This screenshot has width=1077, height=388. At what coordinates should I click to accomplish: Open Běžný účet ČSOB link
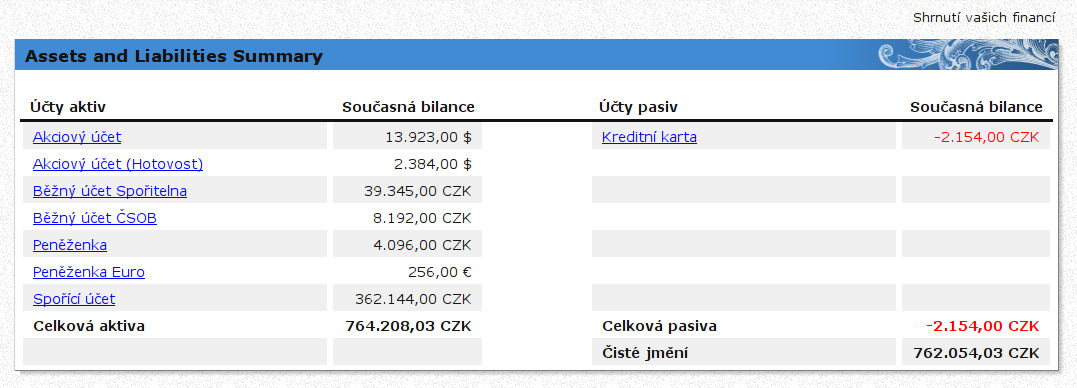95,218
